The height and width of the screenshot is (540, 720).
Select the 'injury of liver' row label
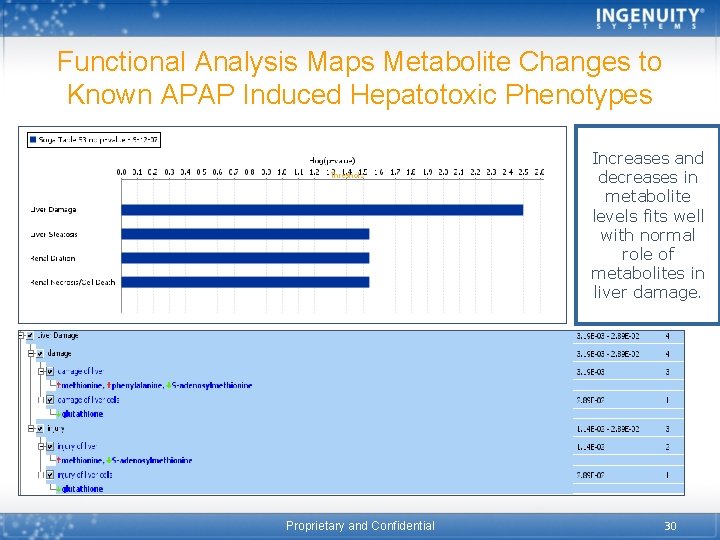tap(77, 446)
